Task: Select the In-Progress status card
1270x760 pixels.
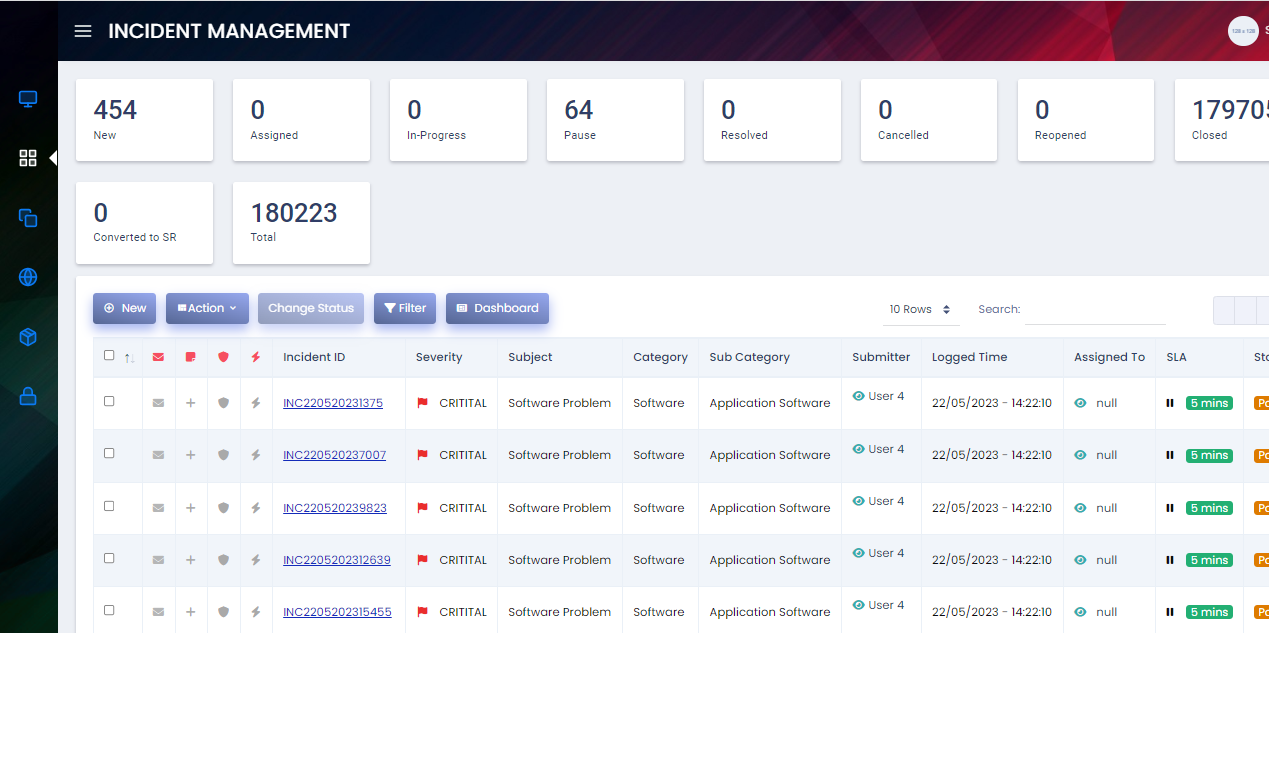Action: tap(458, 120)
